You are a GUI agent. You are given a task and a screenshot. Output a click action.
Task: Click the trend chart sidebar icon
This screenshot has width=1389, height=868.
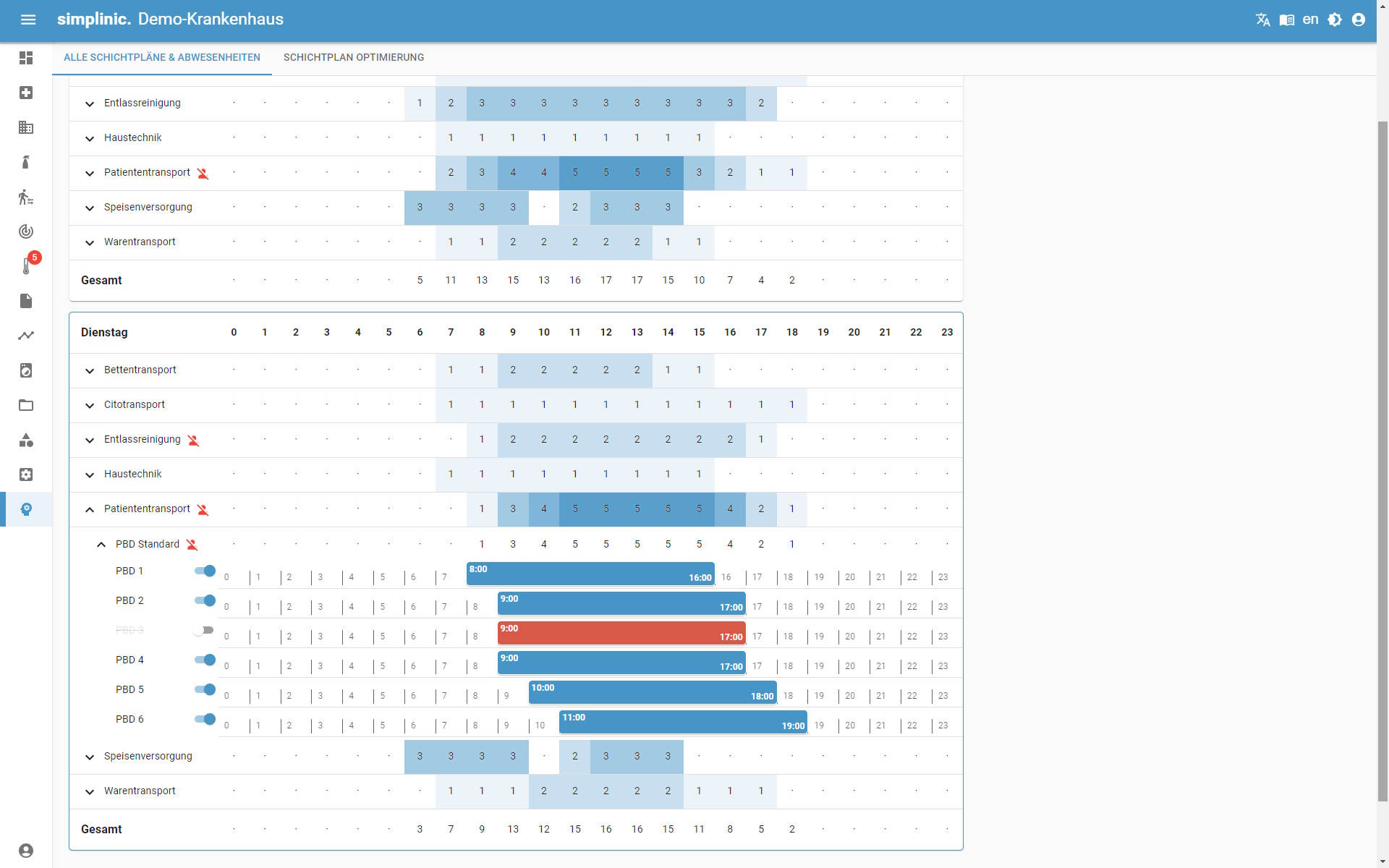26,336
